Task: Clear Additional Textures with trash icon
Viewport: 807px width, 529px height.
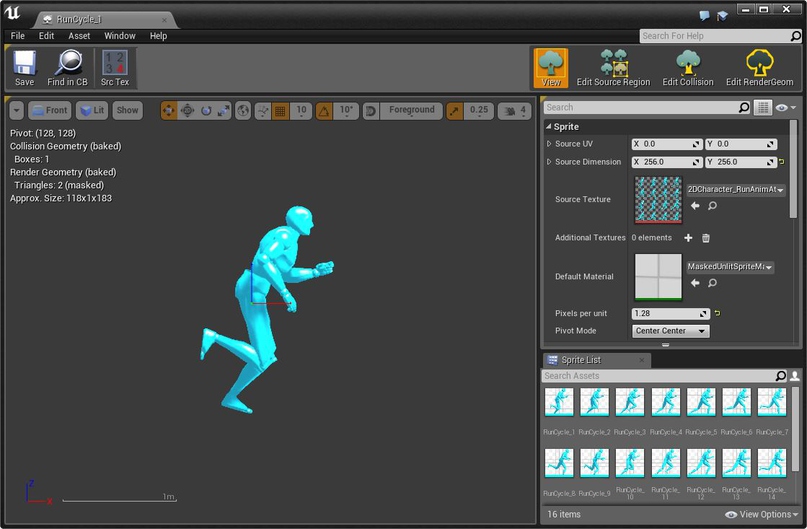Action: coord(706,238)
